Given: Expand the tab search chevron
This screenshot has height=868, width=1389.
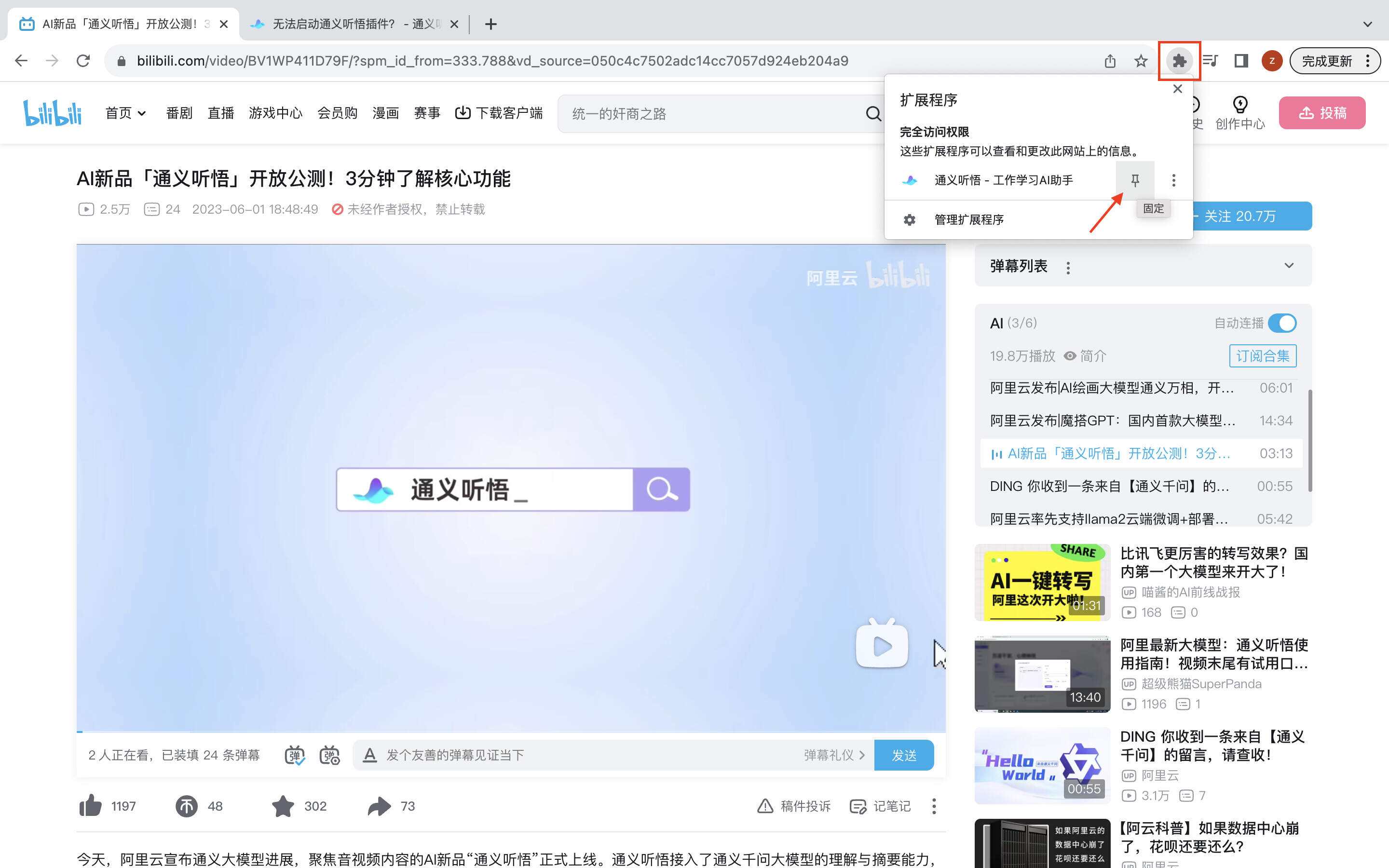Looking at the screenshot, I should [1367, 24].
